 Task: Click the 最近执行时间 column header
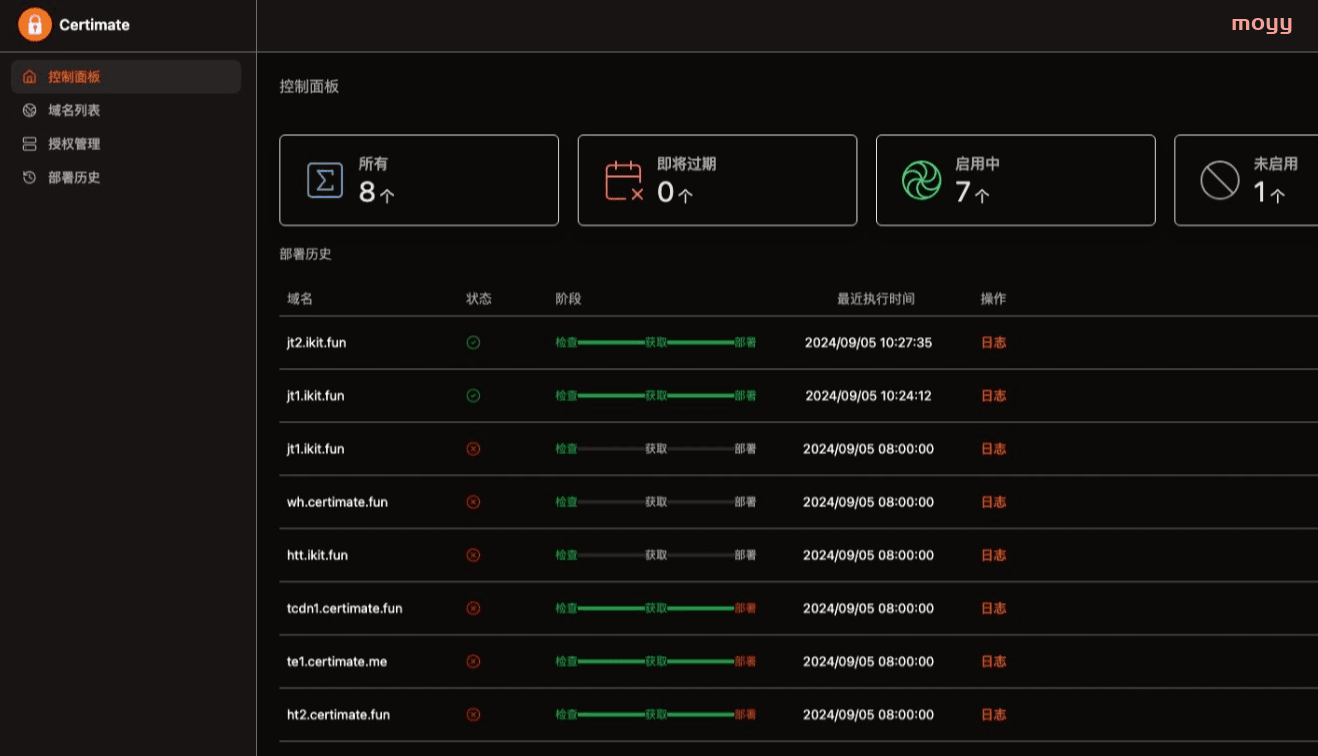pos(876,299)
